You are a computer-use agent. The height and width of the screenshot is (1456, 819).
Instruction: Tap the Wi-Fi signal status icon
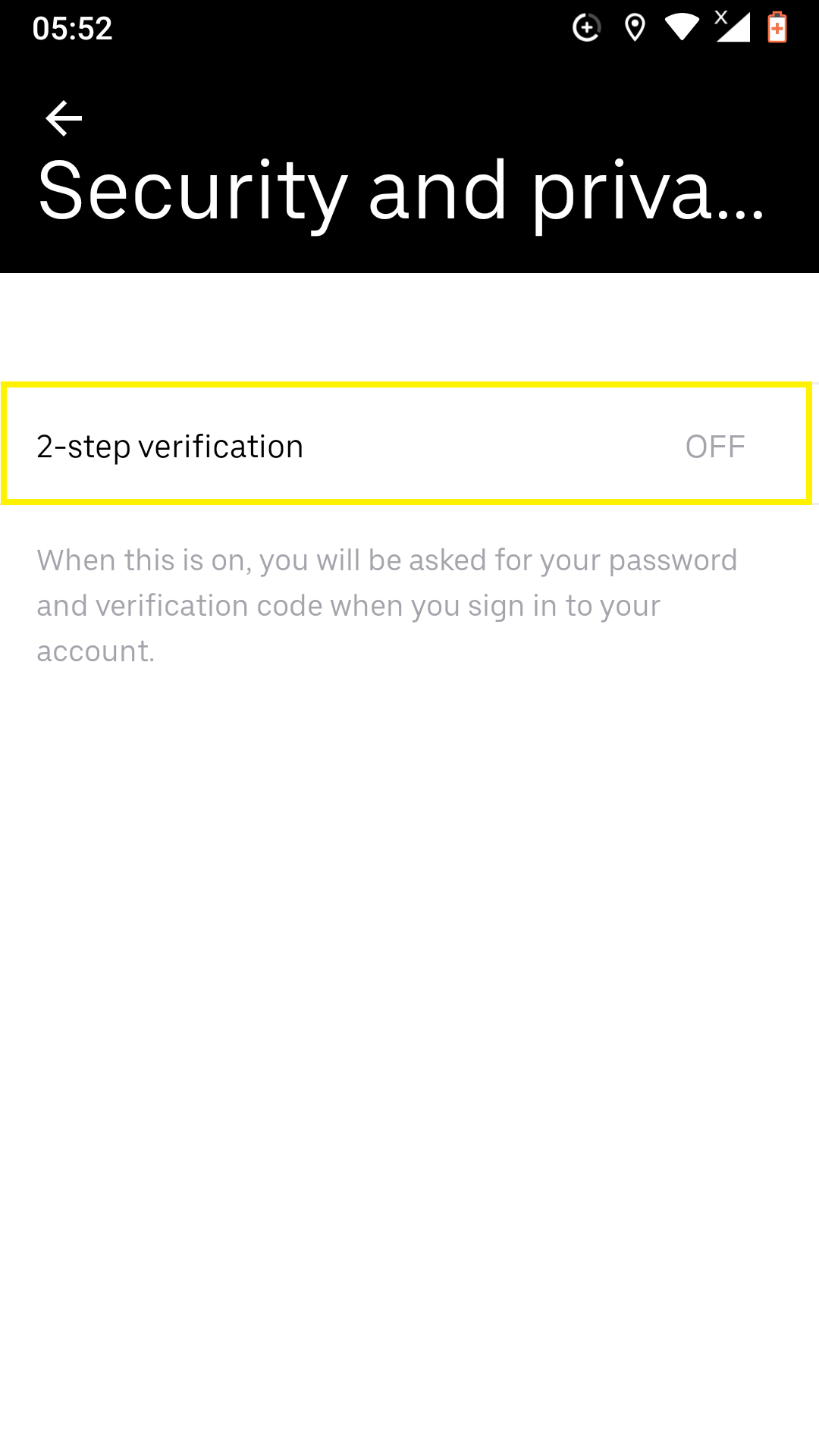[x=682, y=28]
